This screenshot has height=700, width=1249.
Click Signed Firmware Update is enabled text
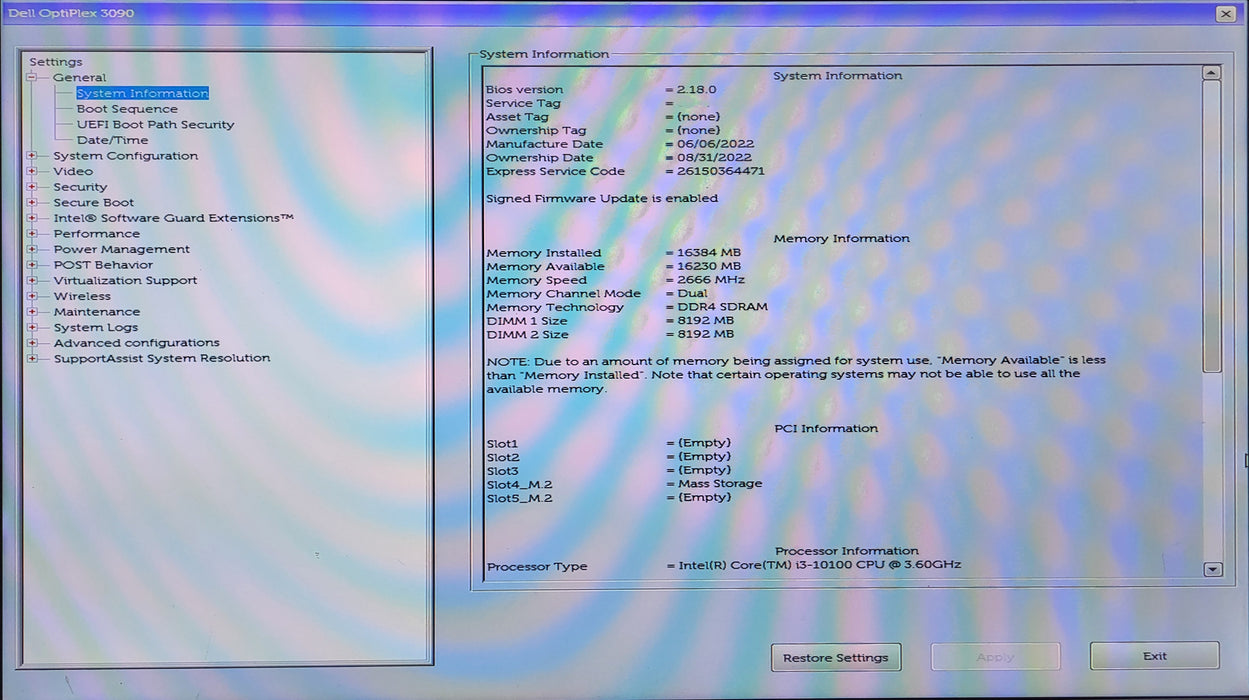pyautogui.click(x=602, y=199)
